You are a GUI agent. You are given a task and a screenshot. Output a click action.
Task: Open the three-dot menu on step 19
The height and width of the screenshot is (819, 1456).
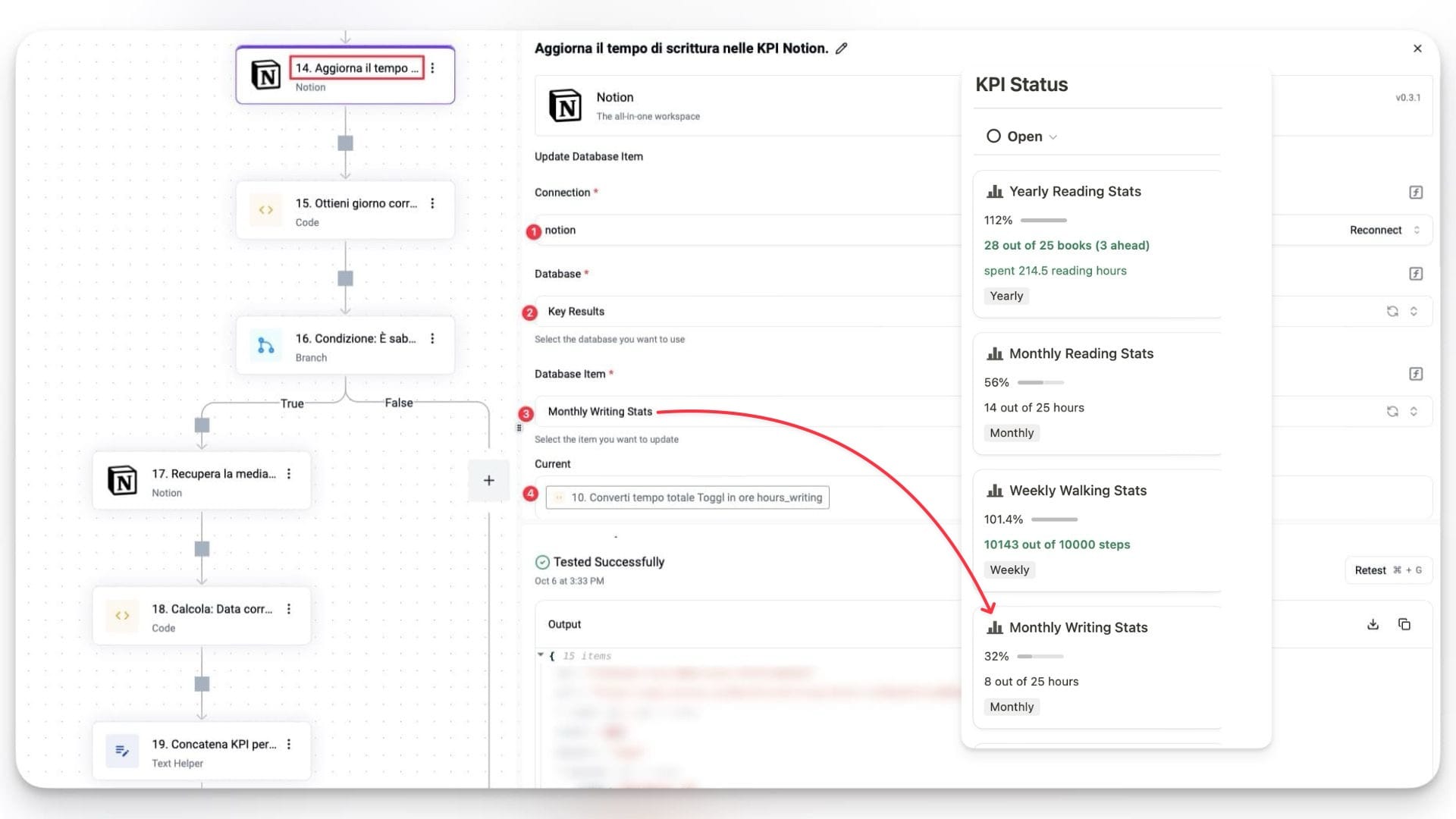tap(289, 745)
